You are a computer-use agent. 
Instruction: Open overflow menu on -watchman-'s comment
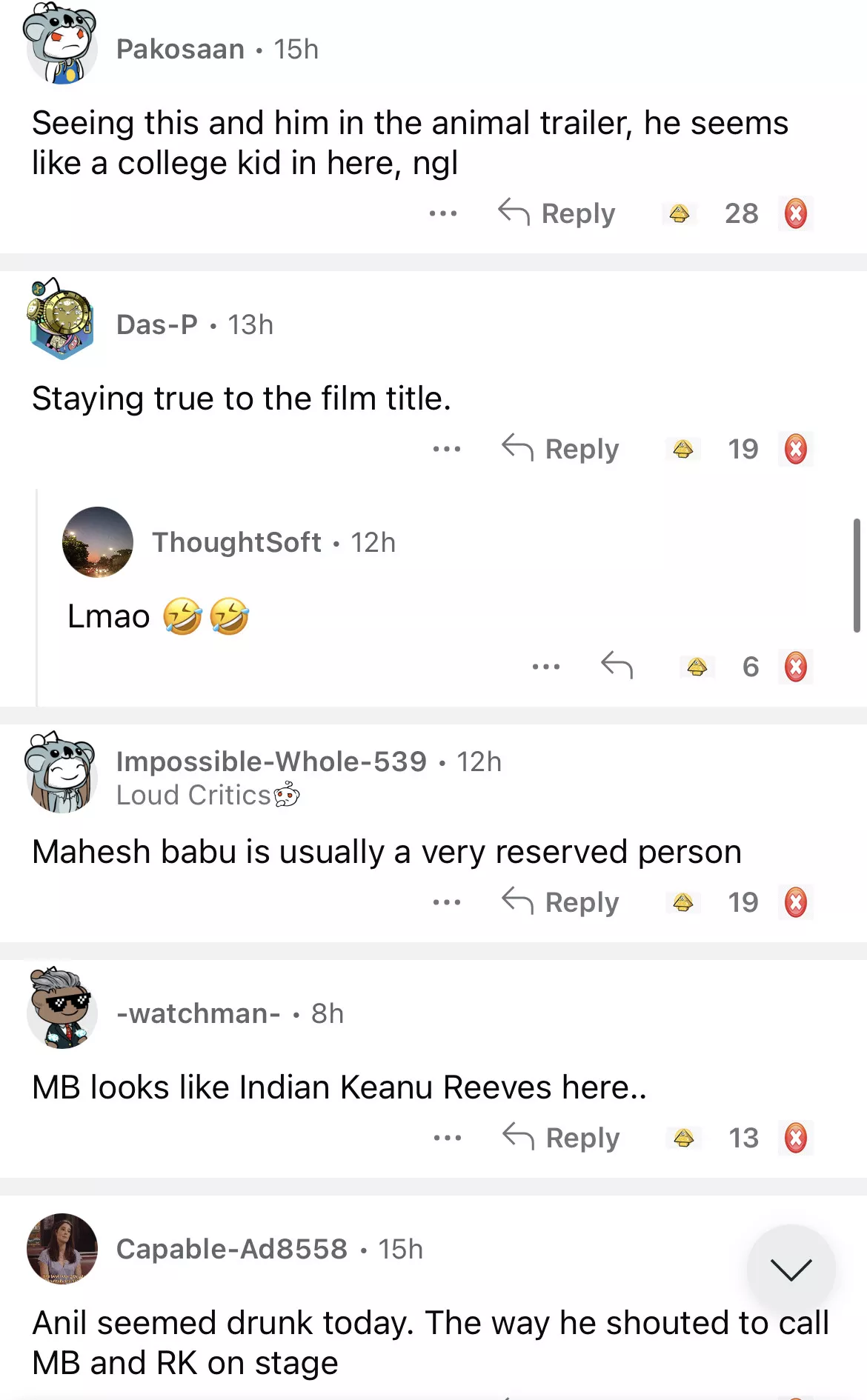point(448,1138)
